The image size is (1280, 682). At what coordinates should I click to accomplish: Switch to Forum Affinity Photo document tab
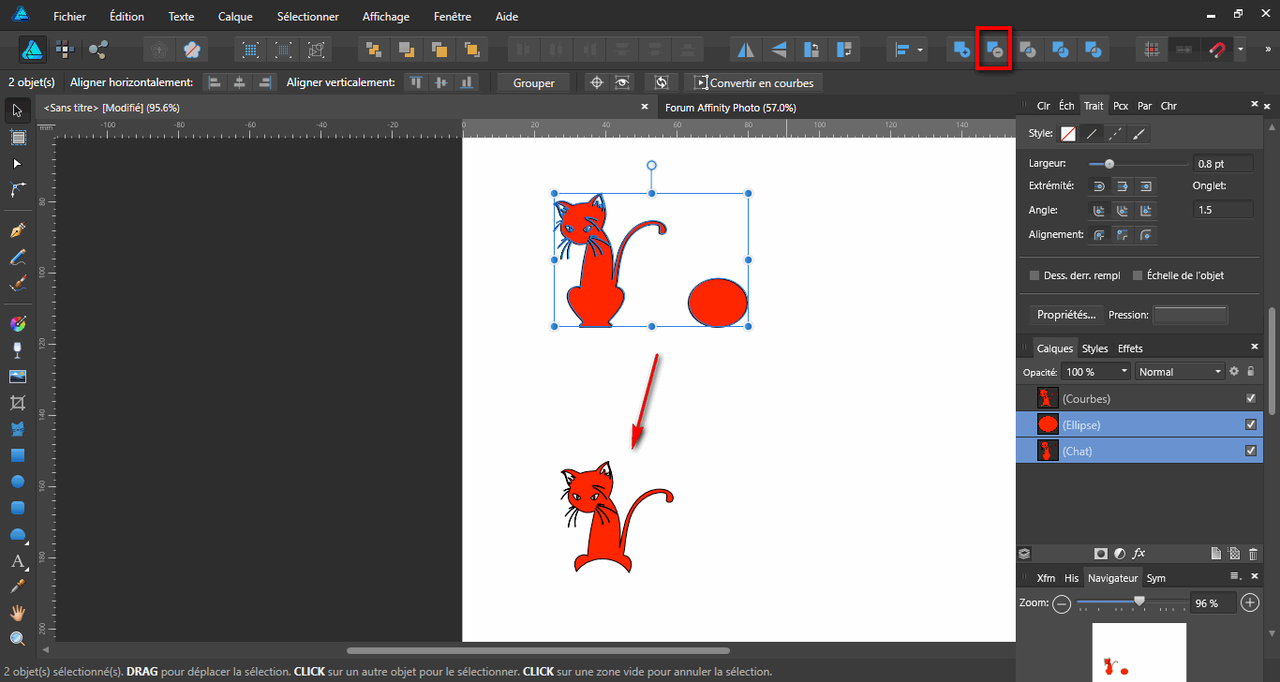731,107
